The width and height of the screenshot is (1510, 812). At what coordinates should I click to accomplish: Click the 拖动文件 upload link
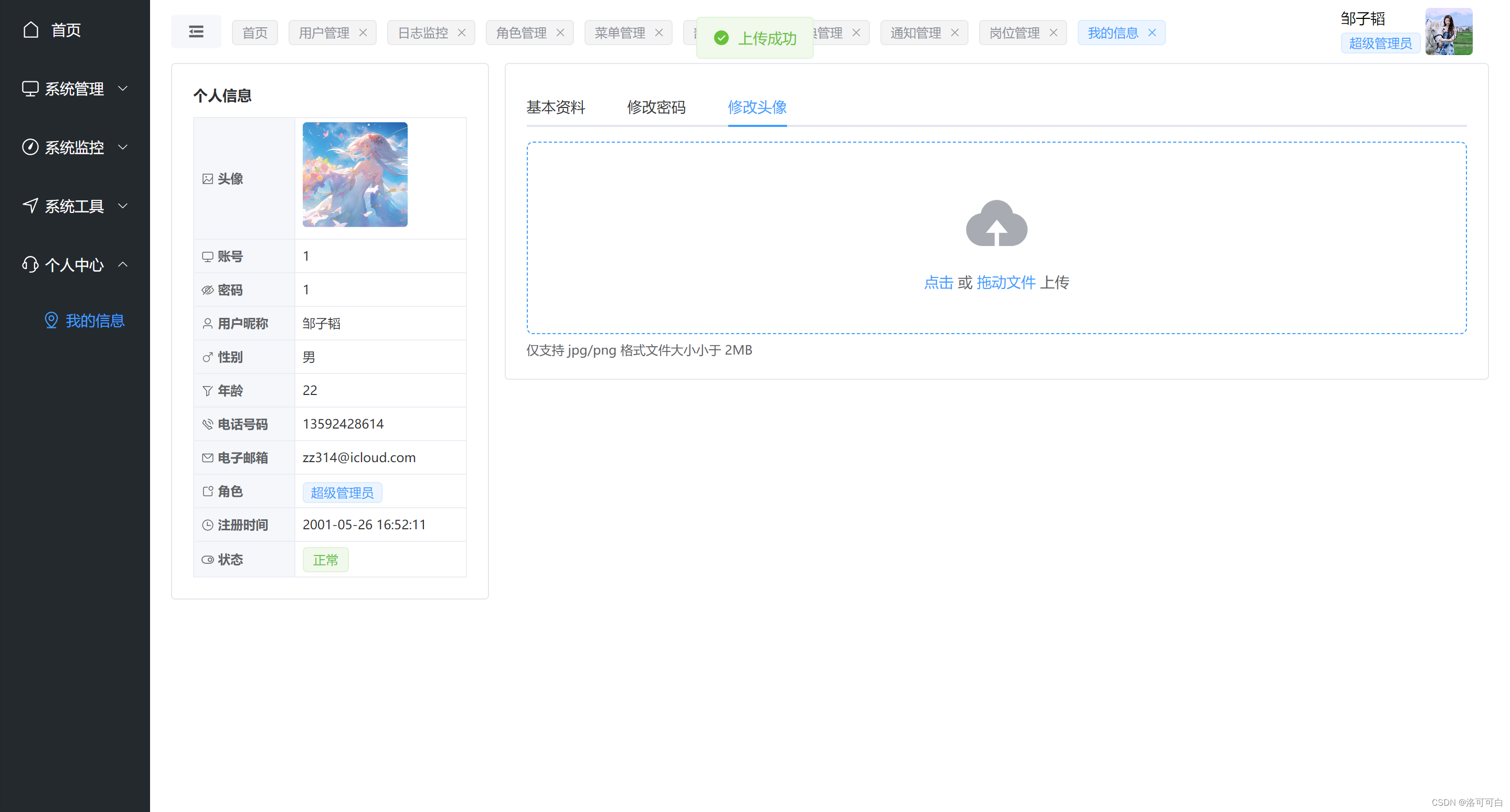click(1006, 283)
